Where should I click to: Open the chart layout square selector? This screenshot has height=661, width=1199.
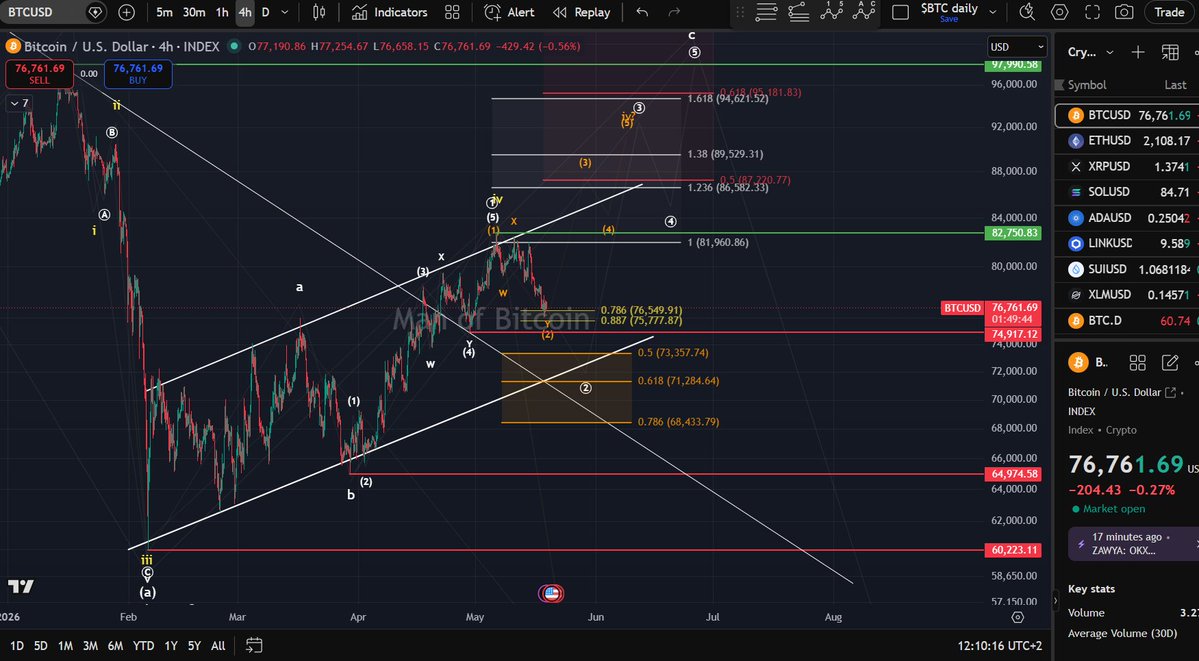tap(901, 12)
